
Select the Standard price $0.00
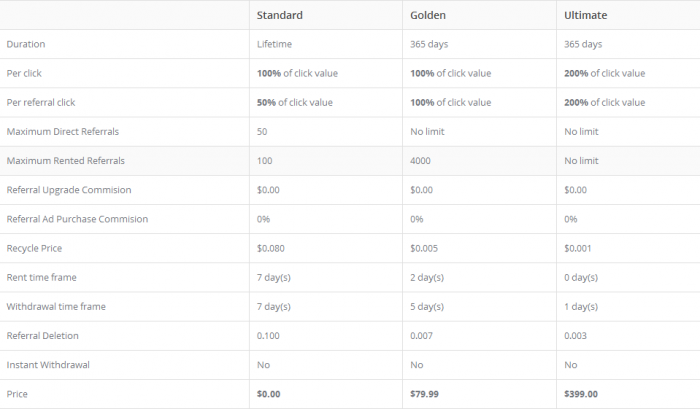(269, 394)
